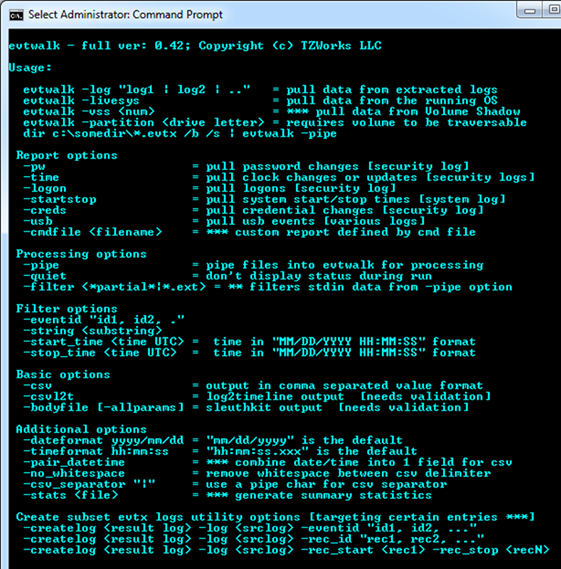Click the 'Processing options' heading
561x569 pixels.
(81, 254)
